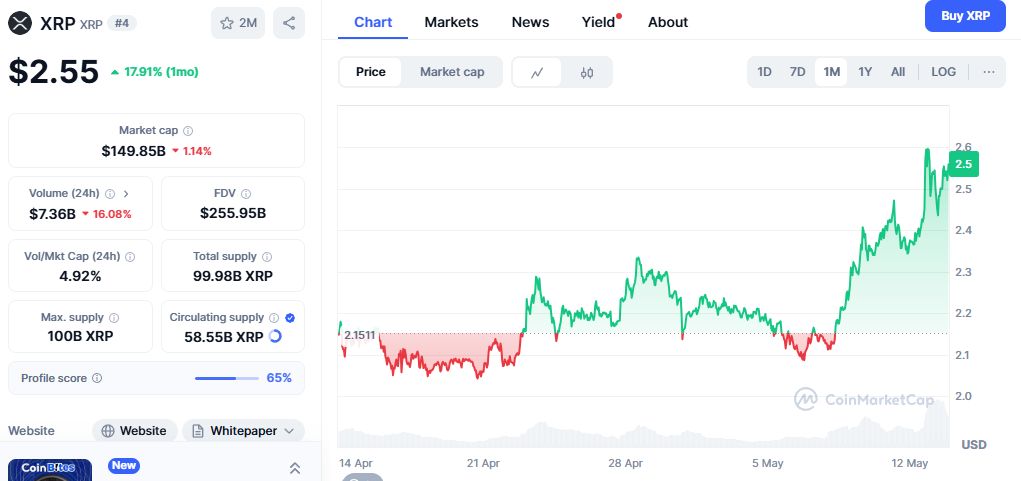Image resolution: width=1021 pixels, height=481 pixels.
Task: Open the XRP Website link
Action: [134, 431]
